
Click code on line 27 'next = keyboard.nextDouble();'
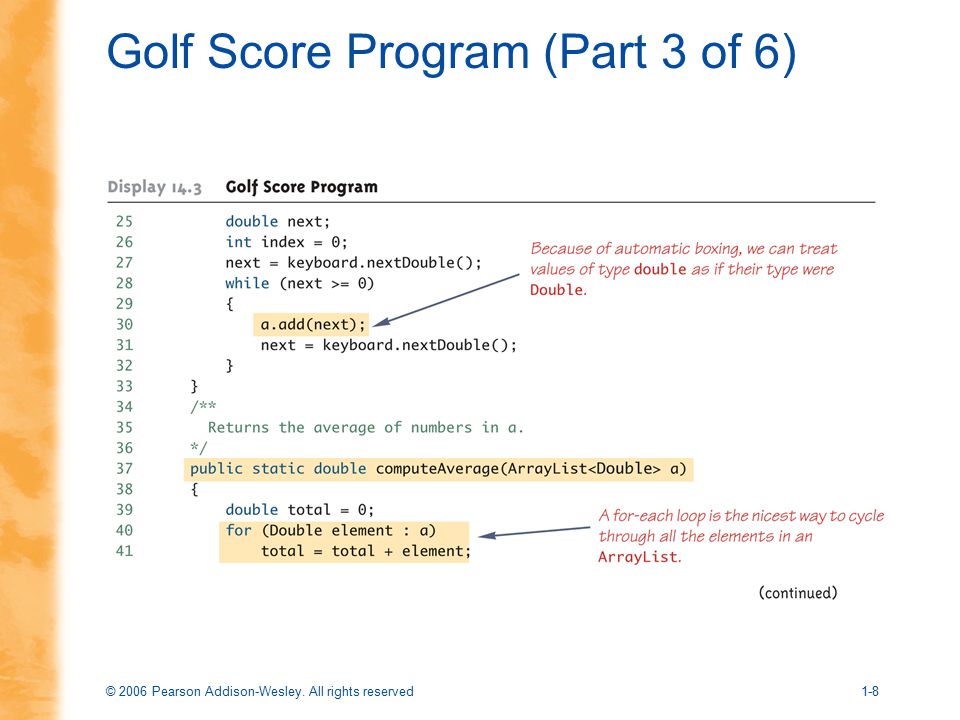tap(353, 263)
